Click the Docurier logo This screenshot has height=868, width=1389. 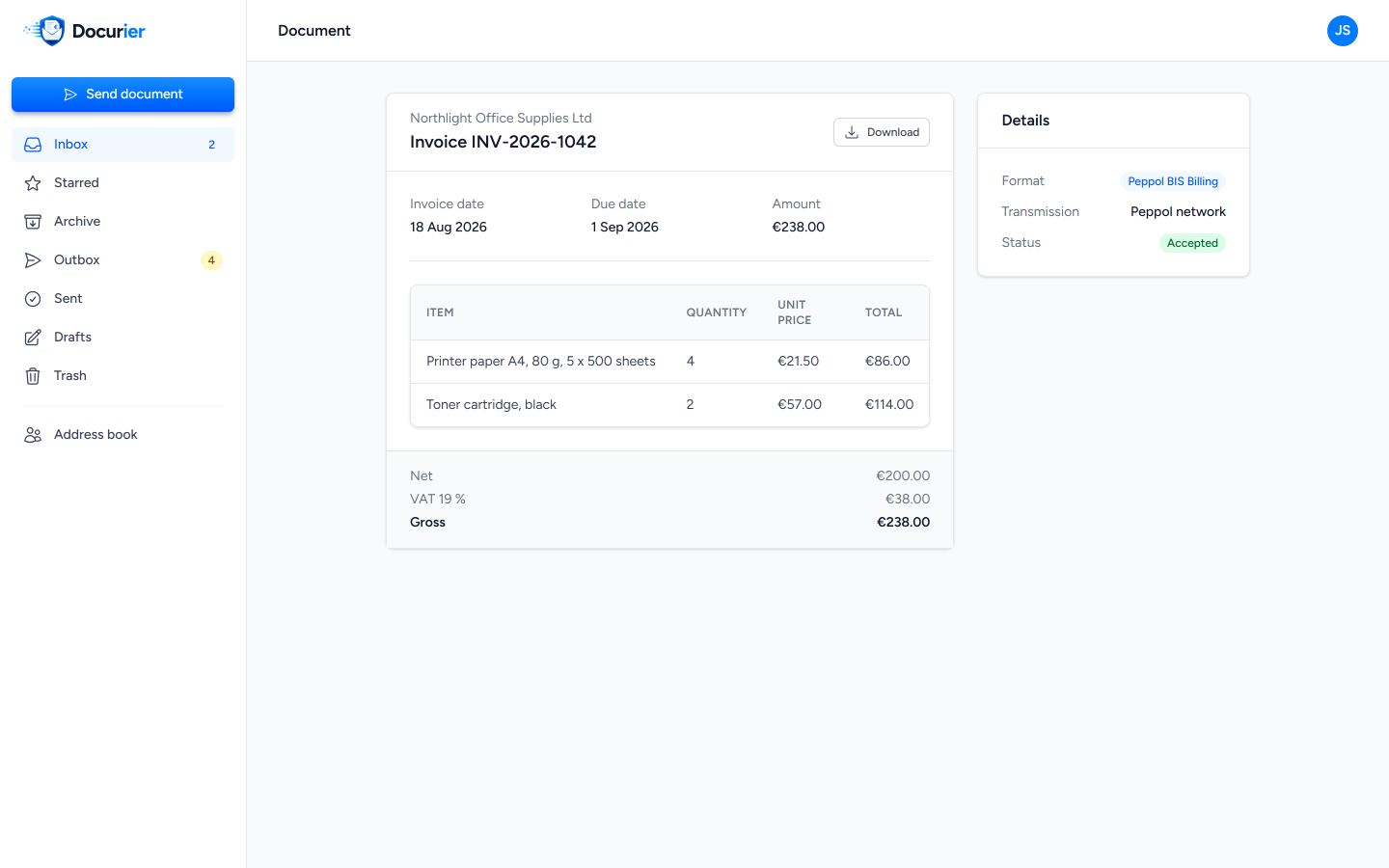[84, 31]
